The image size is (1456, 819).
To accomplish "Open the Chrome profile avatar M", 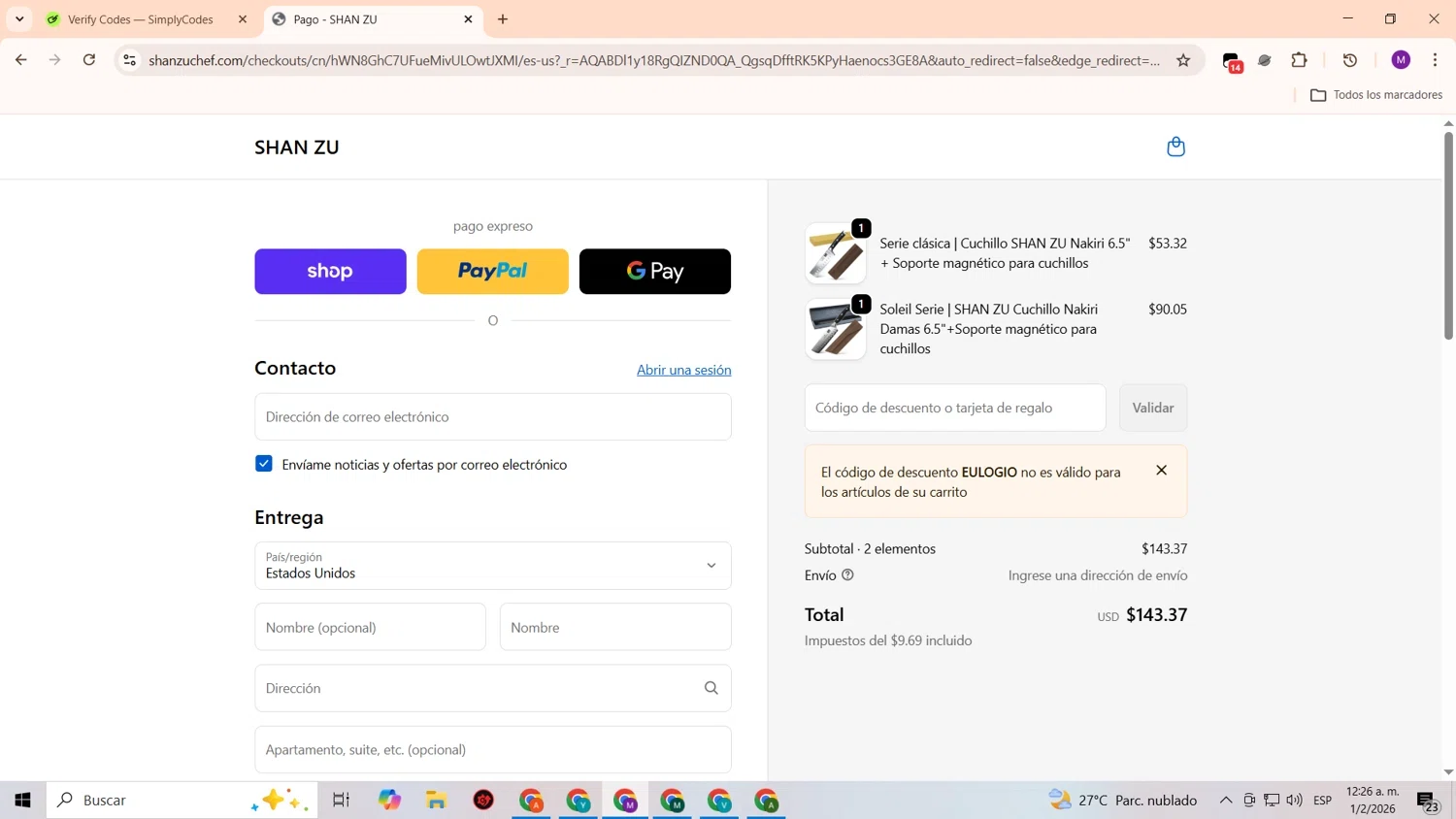I will [x=1401, y=60].
